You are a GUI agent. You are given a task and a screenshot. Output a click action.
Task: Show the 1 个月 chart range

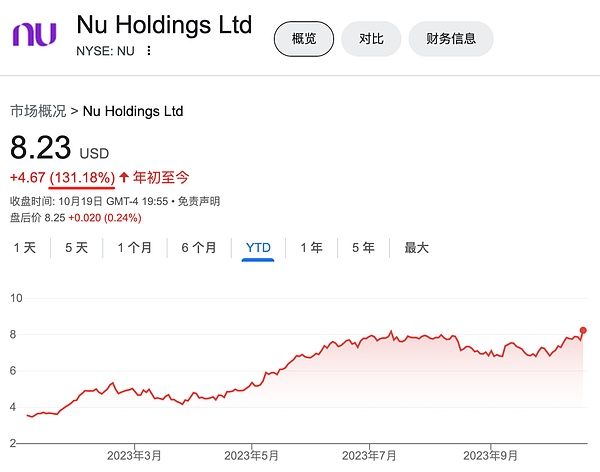tap(134, 247)
